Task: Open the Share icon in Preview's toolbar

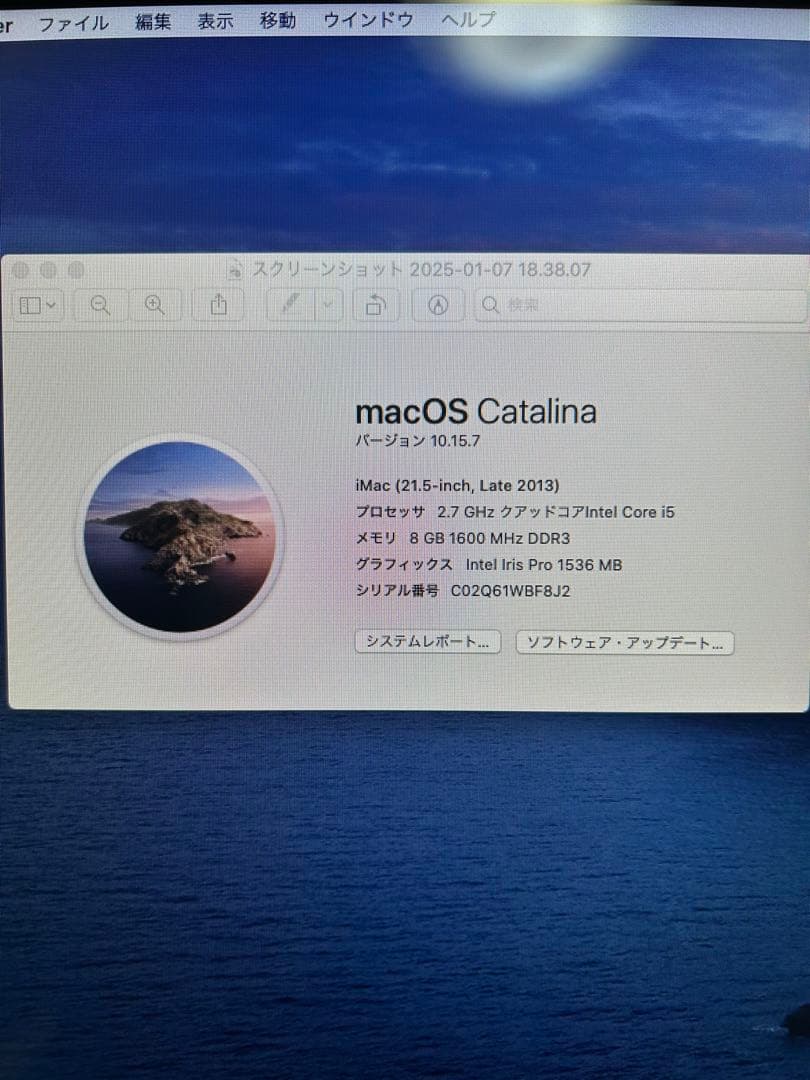Action: click(x=219, y=304)
